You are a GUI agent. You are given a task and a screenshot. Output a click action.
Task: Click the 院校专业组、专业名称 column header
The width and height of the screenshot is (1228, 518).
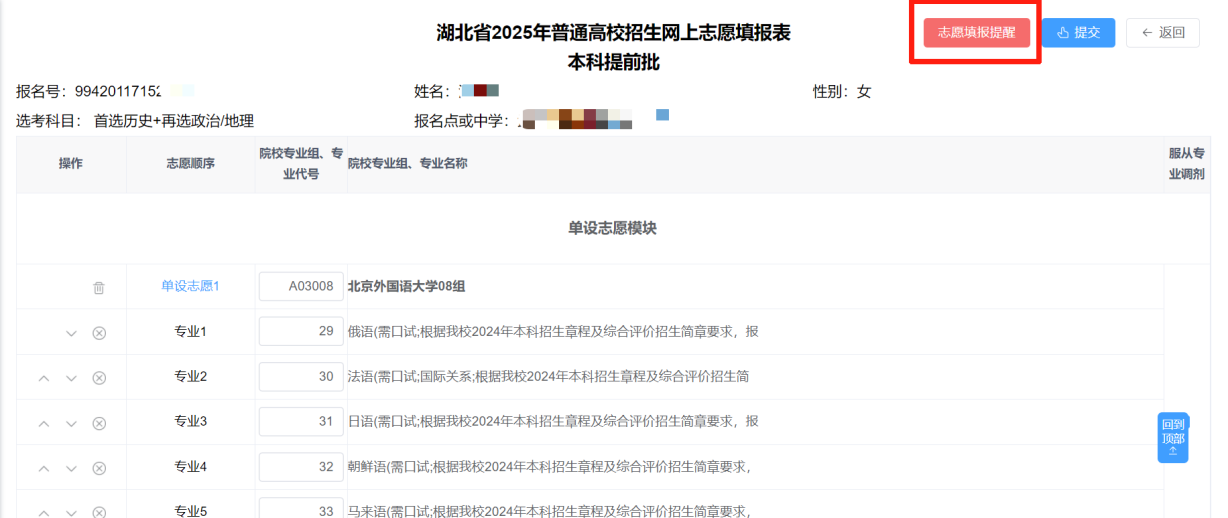407,163
